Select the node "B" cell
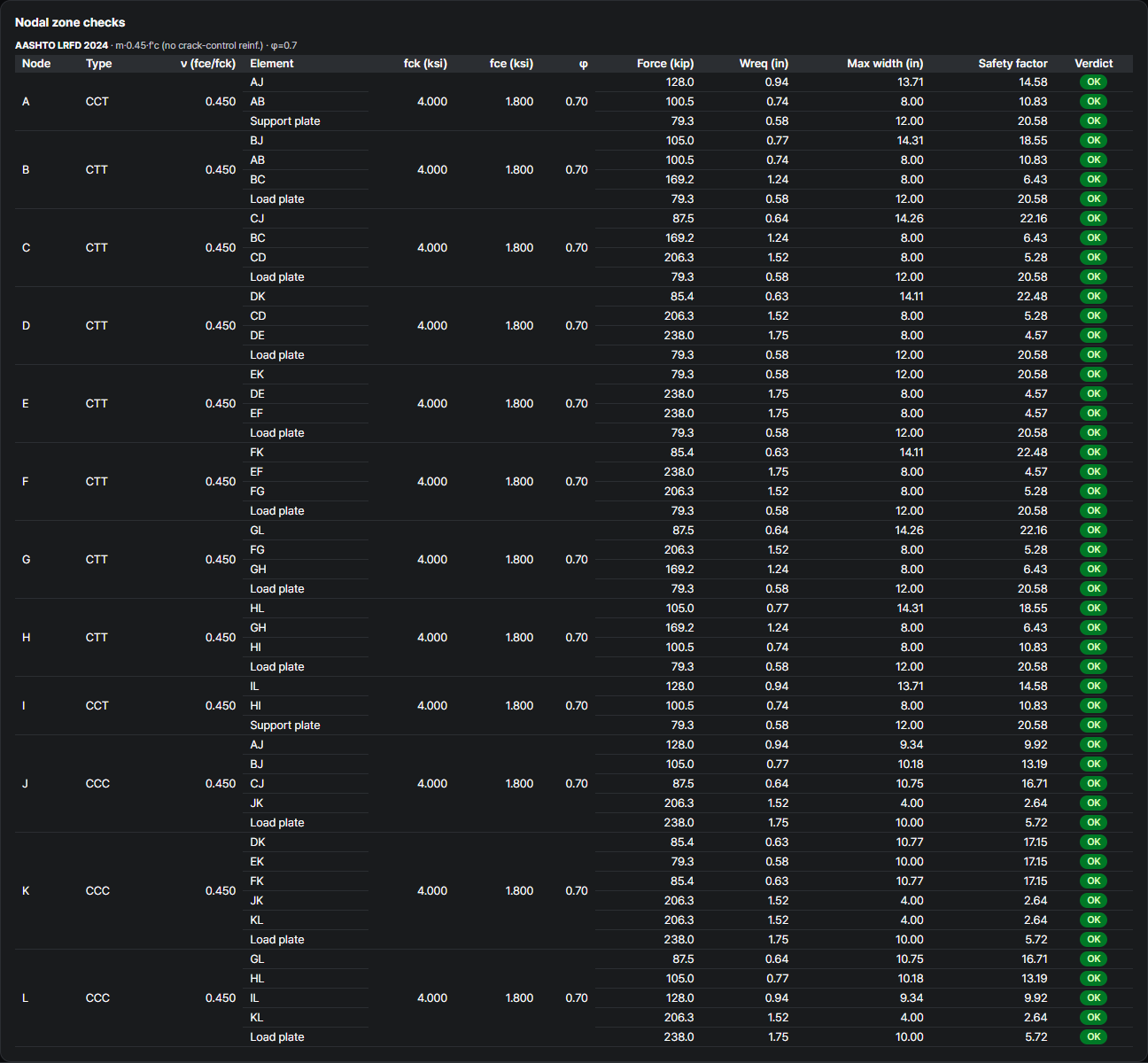 (26, 170)
